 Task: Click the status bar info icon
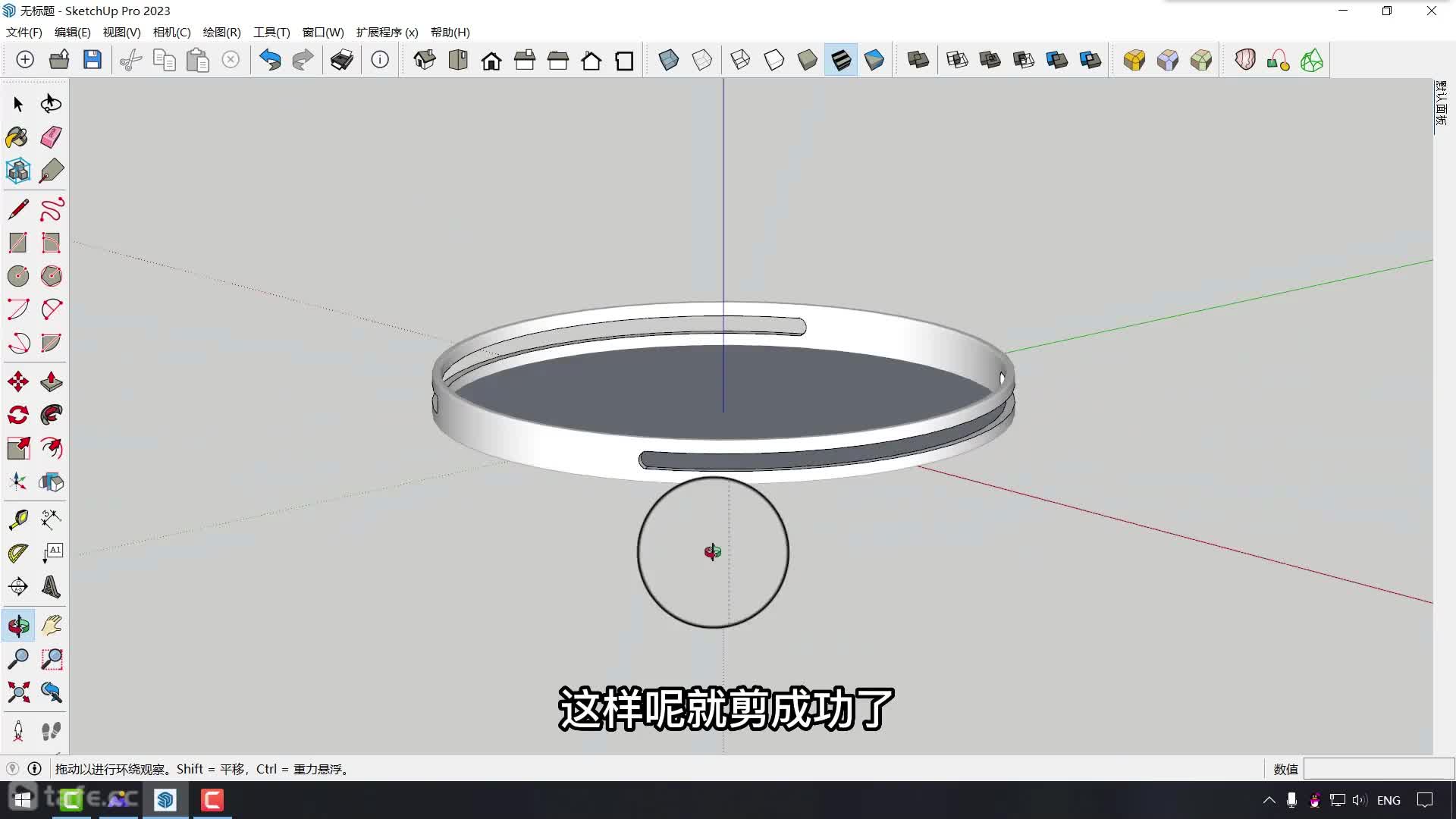[34, 769]
